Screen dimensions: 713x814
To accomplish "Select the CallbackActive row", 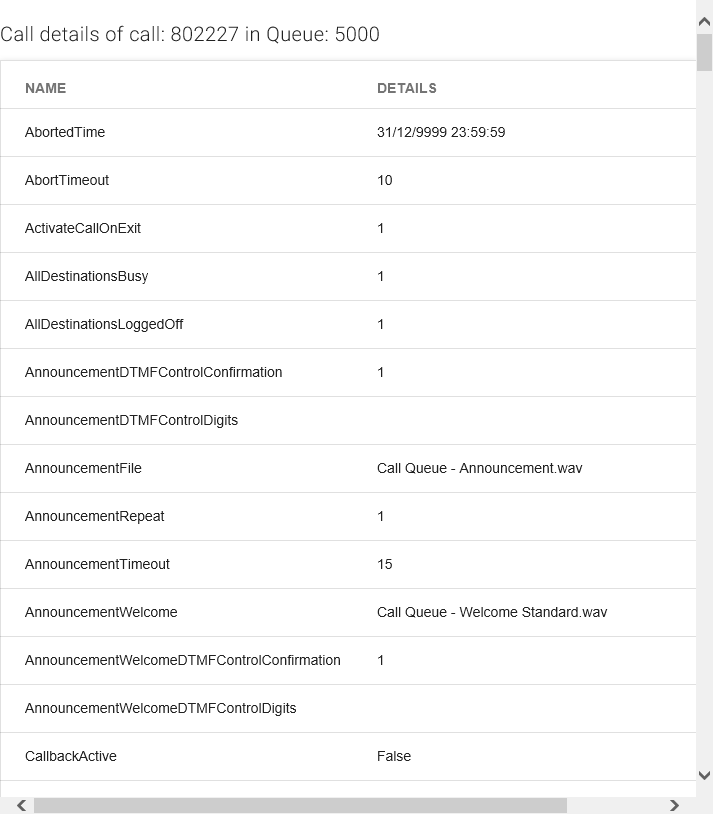I will (70, 756).
